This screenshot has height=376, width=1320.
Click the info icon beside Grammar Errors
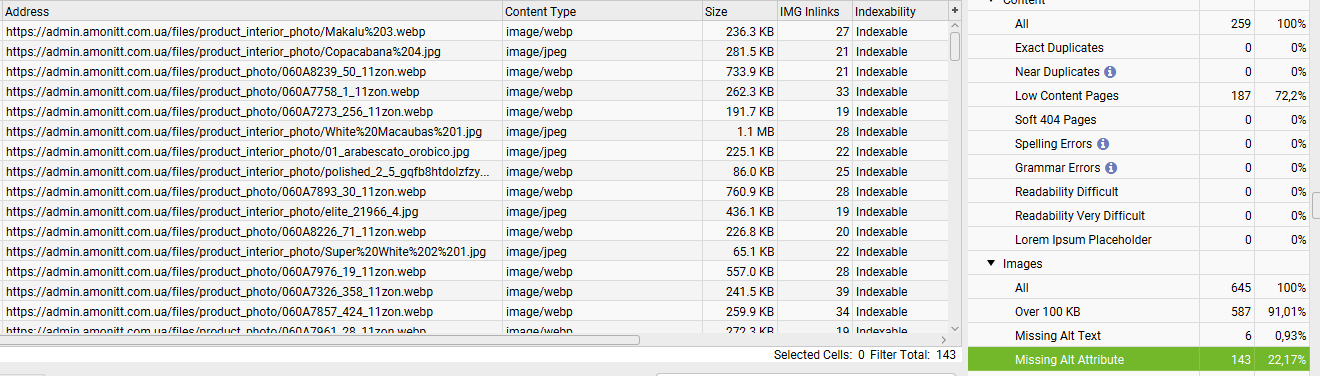(x=1110, y=168)
